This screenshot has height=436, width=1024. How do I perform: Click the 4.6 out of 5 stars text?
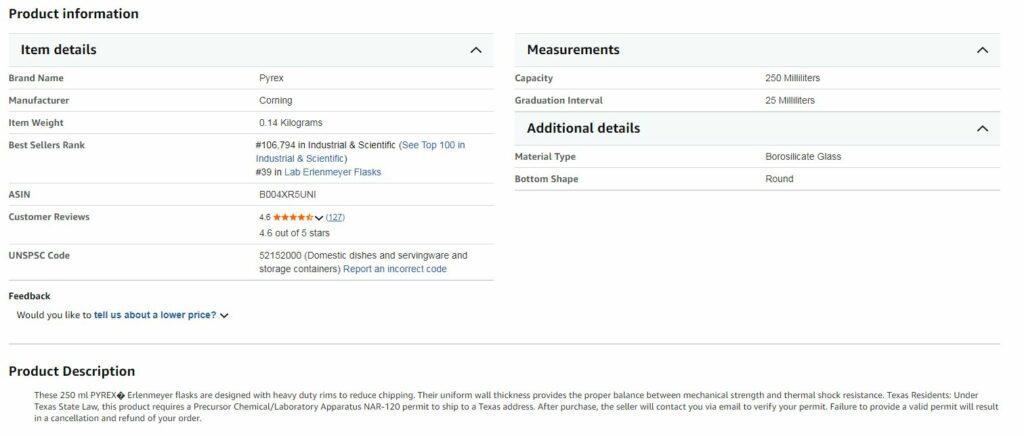[294, 233]
